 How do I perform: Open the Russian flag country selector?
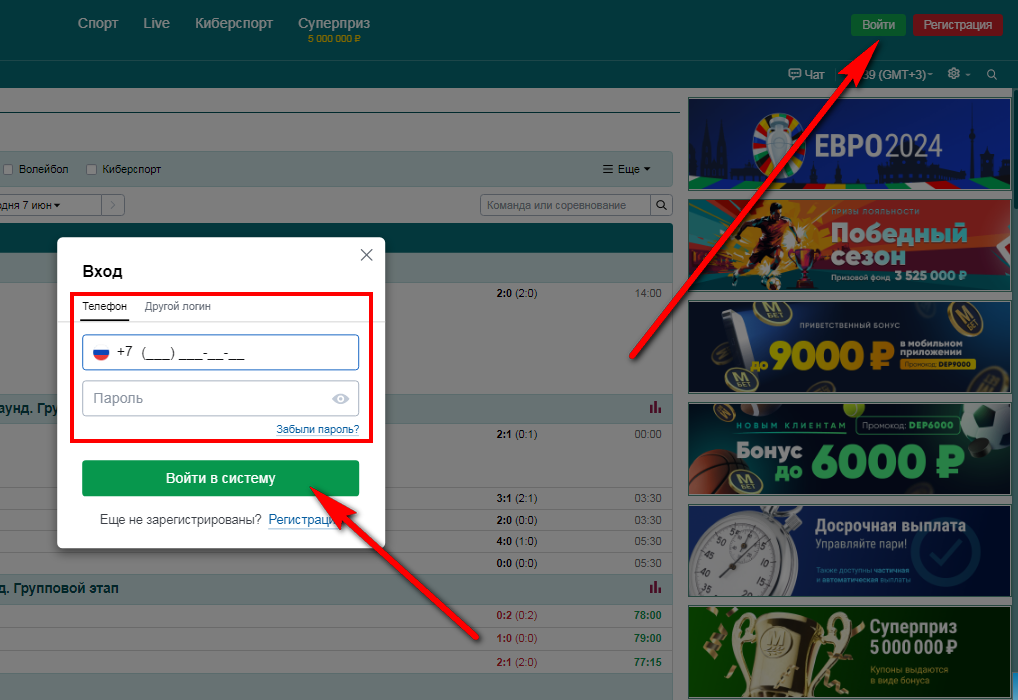(x=101, y=353)
